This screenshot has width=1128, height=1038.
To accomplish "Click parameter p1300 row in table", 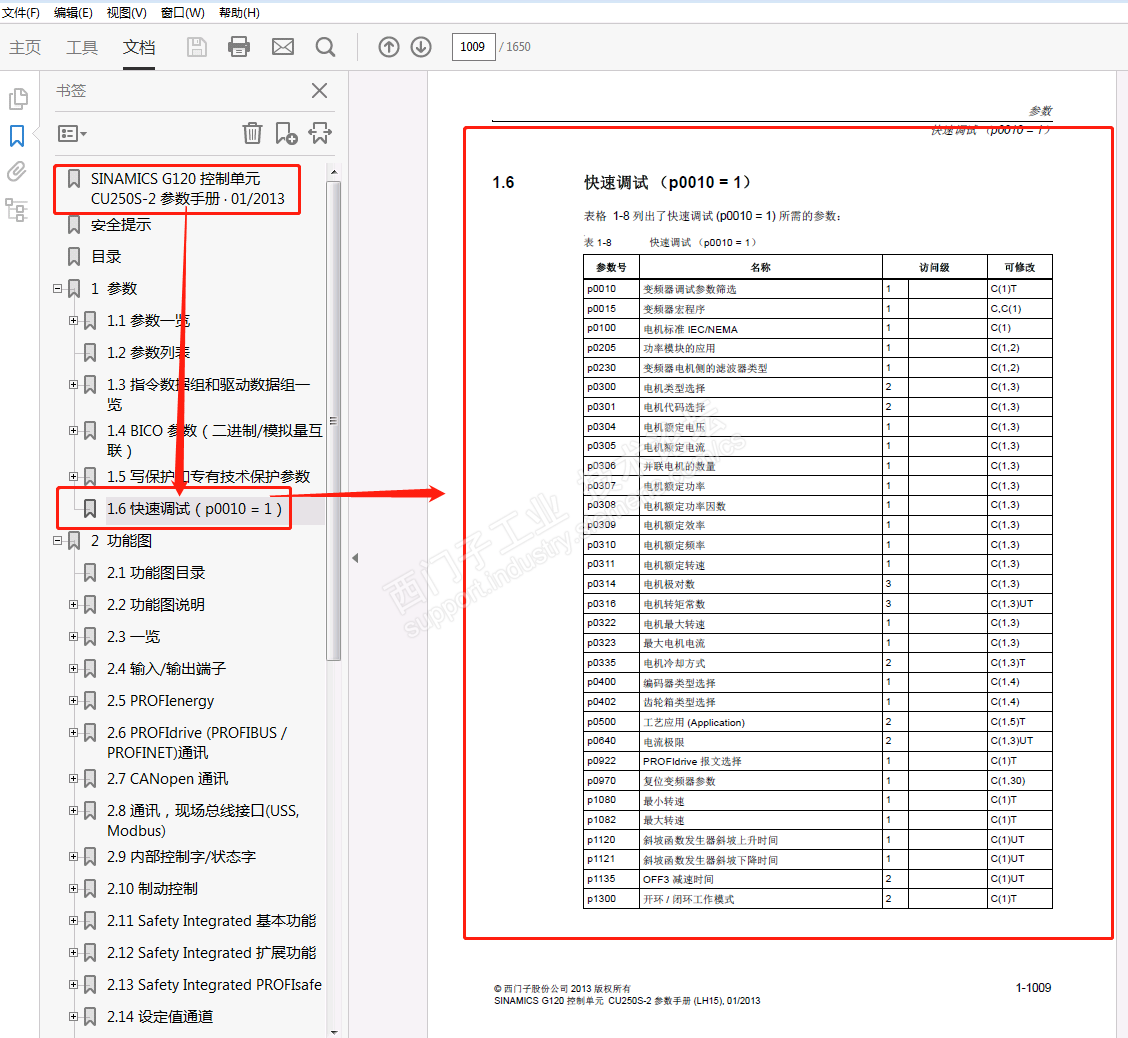I will (817, 898).
